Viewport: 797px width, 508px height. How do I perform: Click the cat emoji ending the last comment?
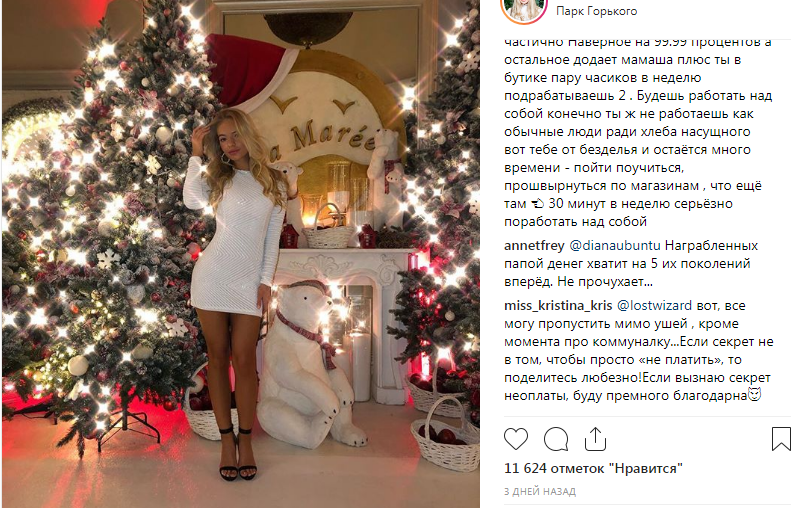pyautogui.click(x=755, y=395)
